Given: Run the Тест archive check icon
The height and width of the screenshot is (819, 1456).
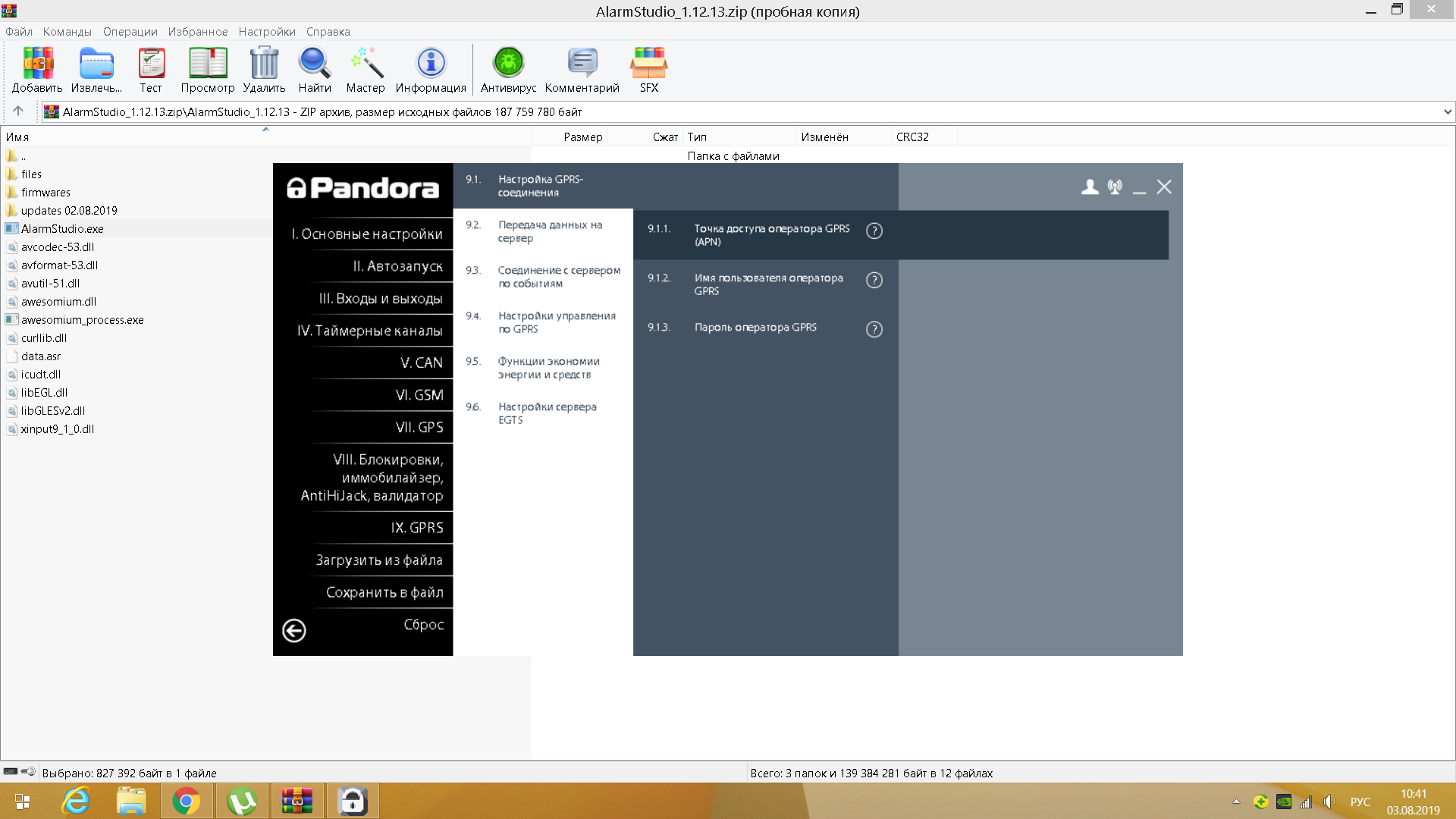Looking at the screenshot, I should click(x=151, y=64).
